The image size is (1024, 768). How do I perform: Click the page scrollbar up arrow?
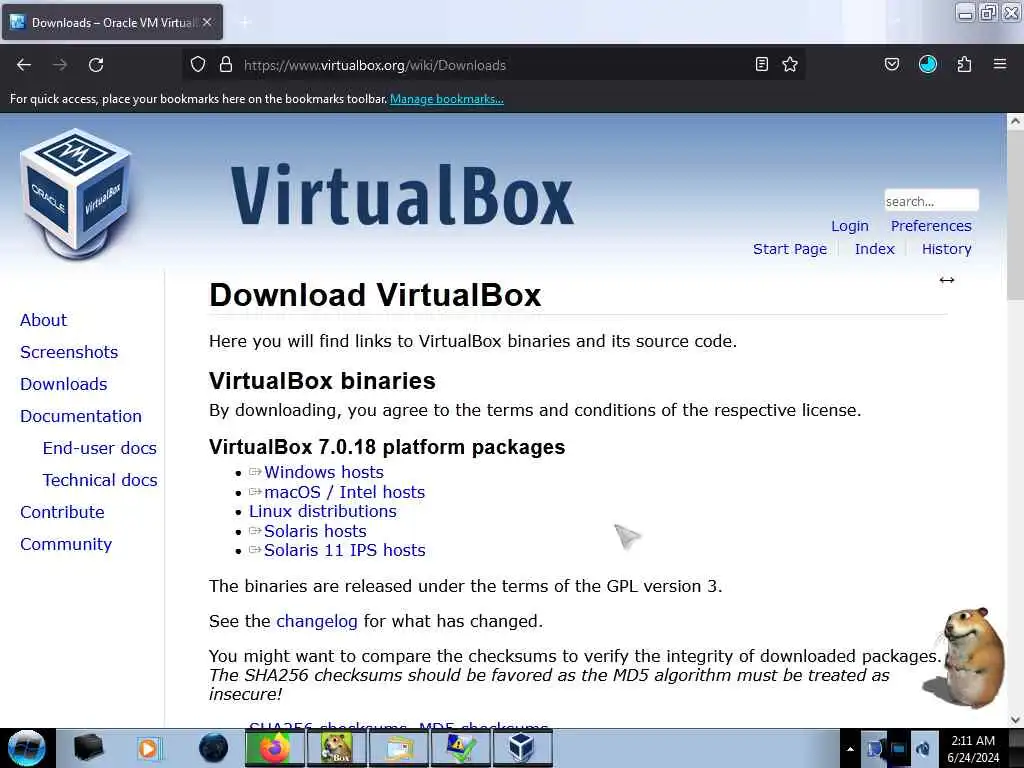click(1015, 121)
